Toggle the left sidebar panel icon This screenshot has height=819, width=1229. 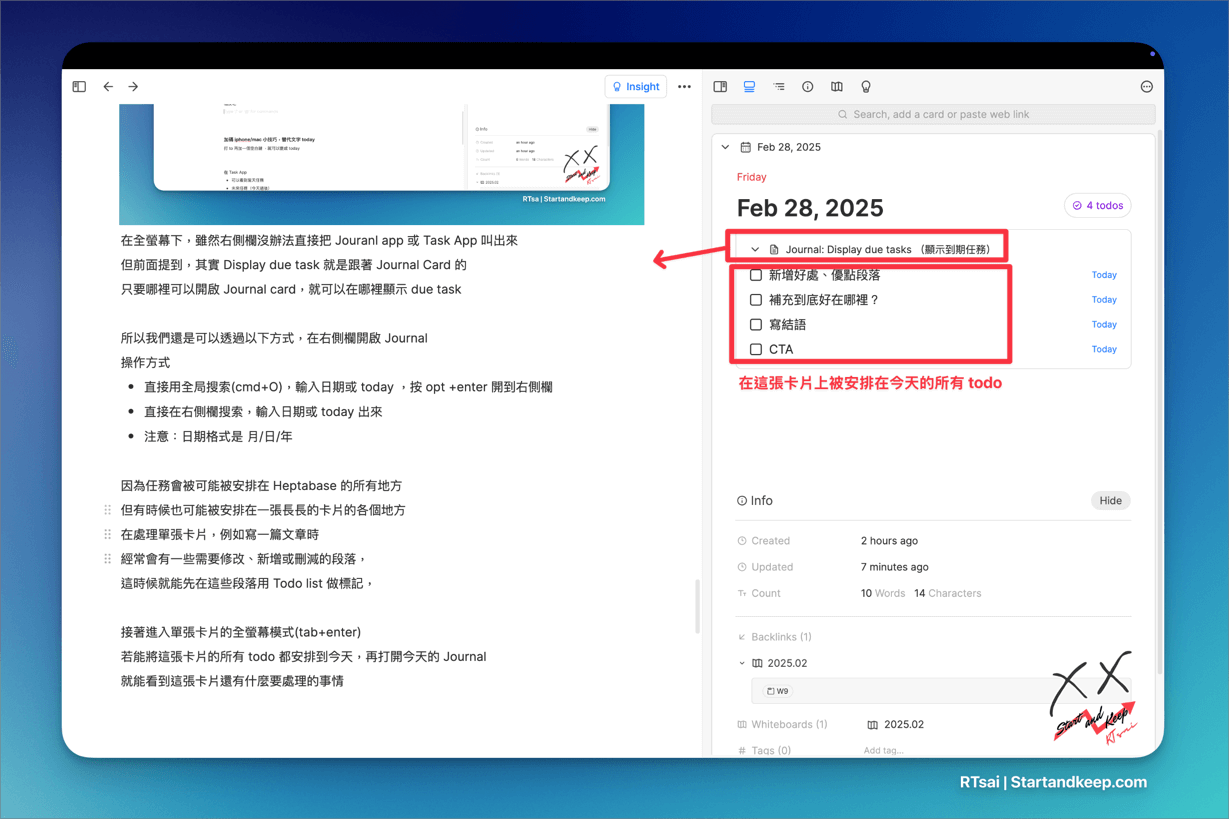coord(79,87)
